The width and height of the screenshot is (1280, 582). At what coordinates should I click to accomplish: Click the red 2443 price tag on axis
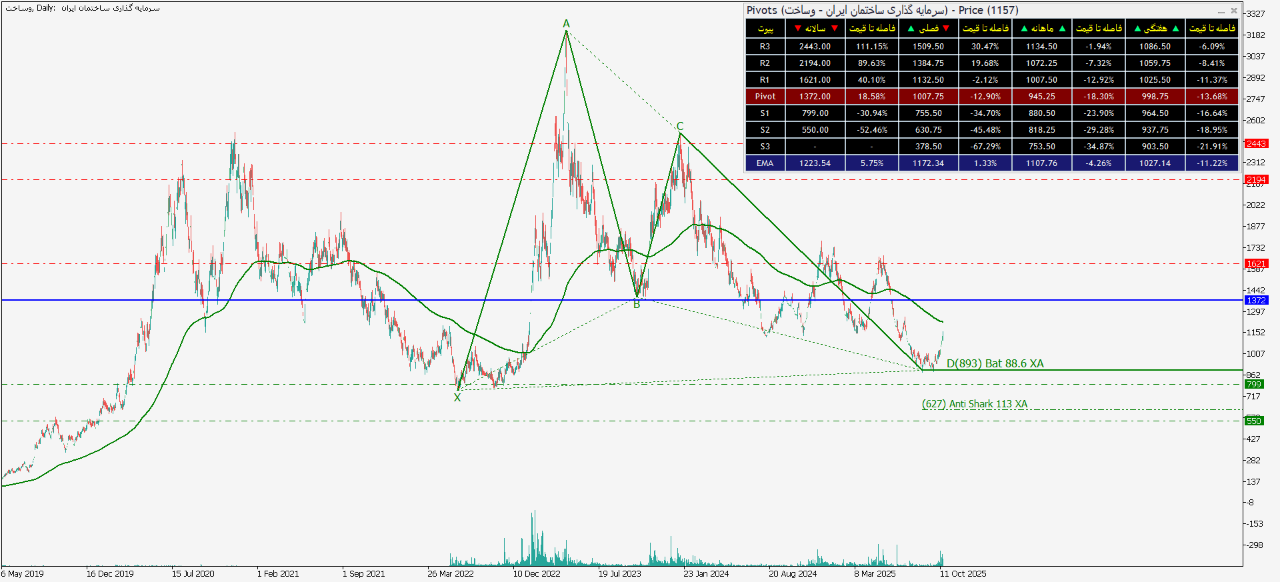coord(1256,144)
